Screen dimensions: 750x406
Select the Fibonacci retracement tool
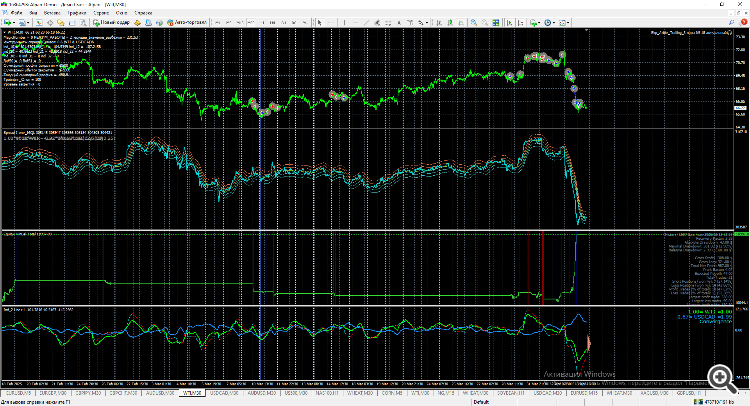(x=387, y=22)
